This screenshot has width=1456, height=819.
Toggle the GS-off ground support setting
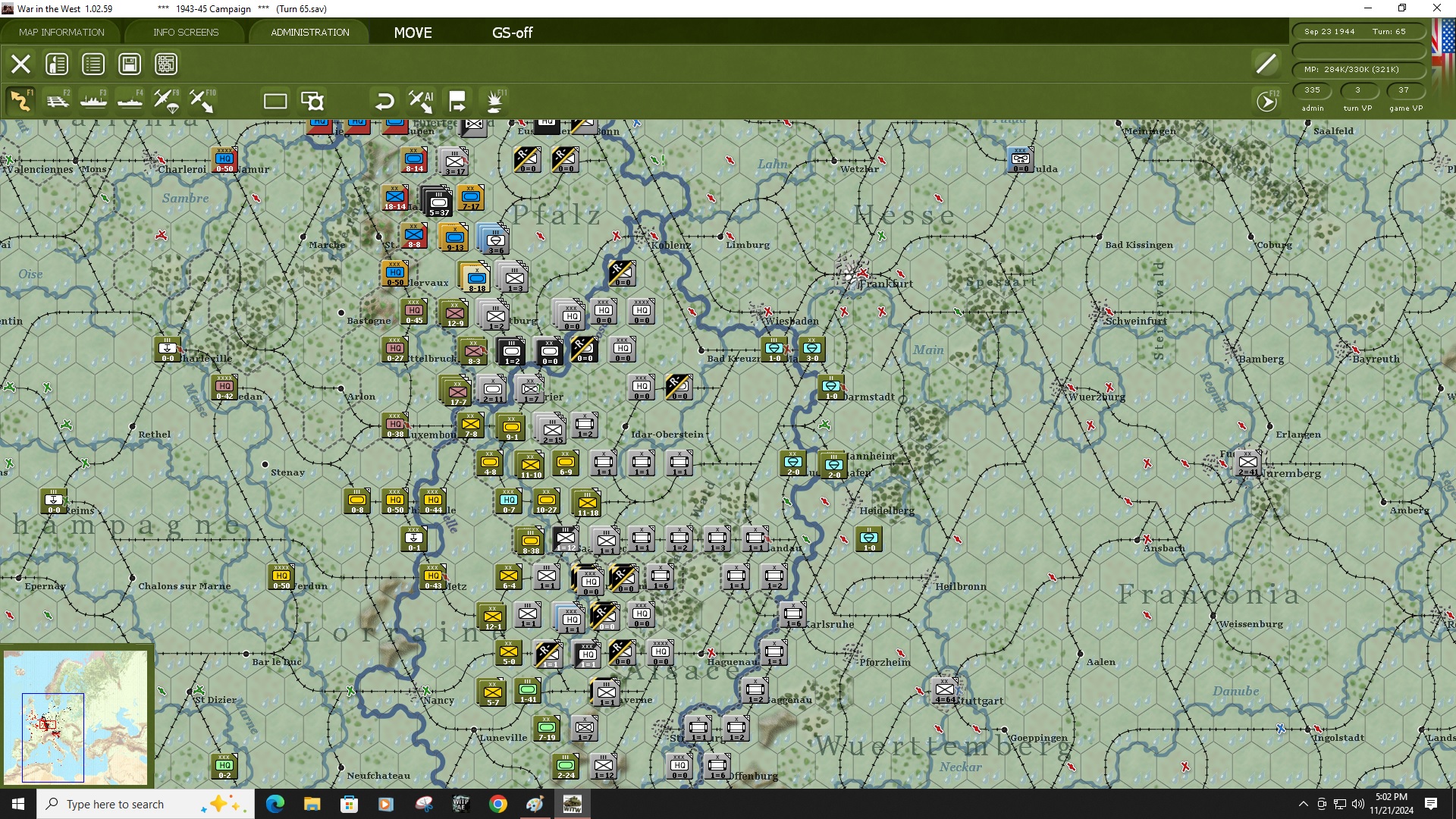point(512,33)
